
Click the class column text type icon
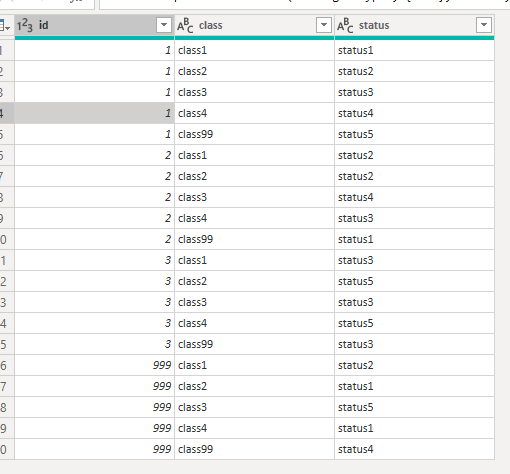coord(185,25)
